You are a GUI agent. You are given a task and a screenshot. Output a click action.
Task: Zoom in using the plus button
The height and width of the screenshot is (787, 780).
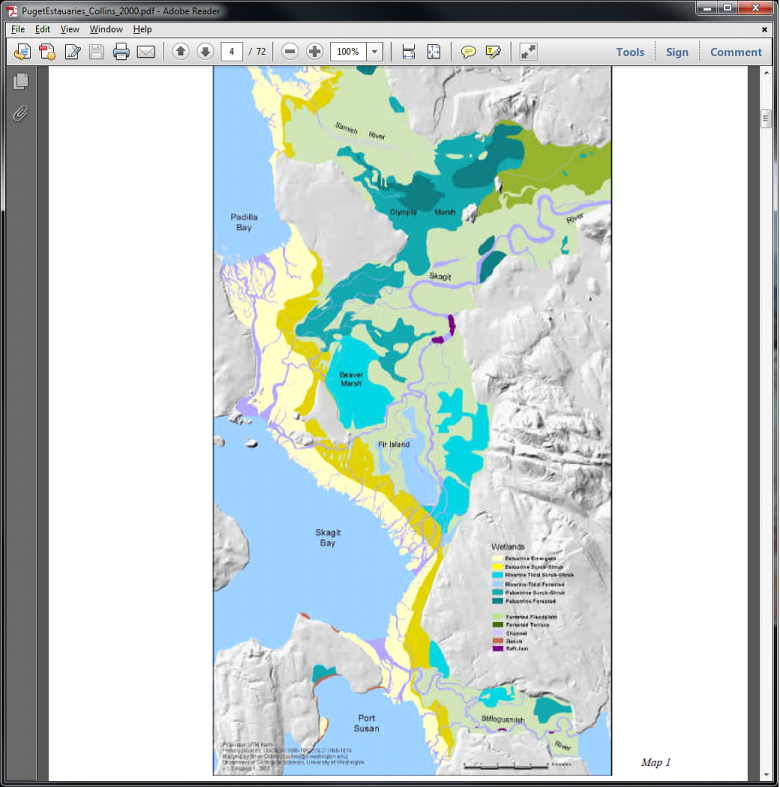314,52
